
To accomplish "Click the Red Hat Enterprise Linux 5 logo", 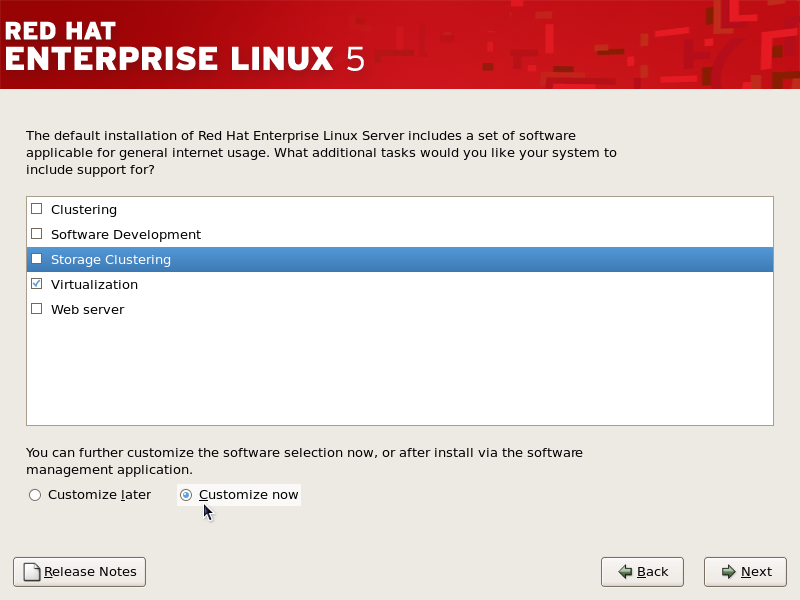I will tap(185, 46).
